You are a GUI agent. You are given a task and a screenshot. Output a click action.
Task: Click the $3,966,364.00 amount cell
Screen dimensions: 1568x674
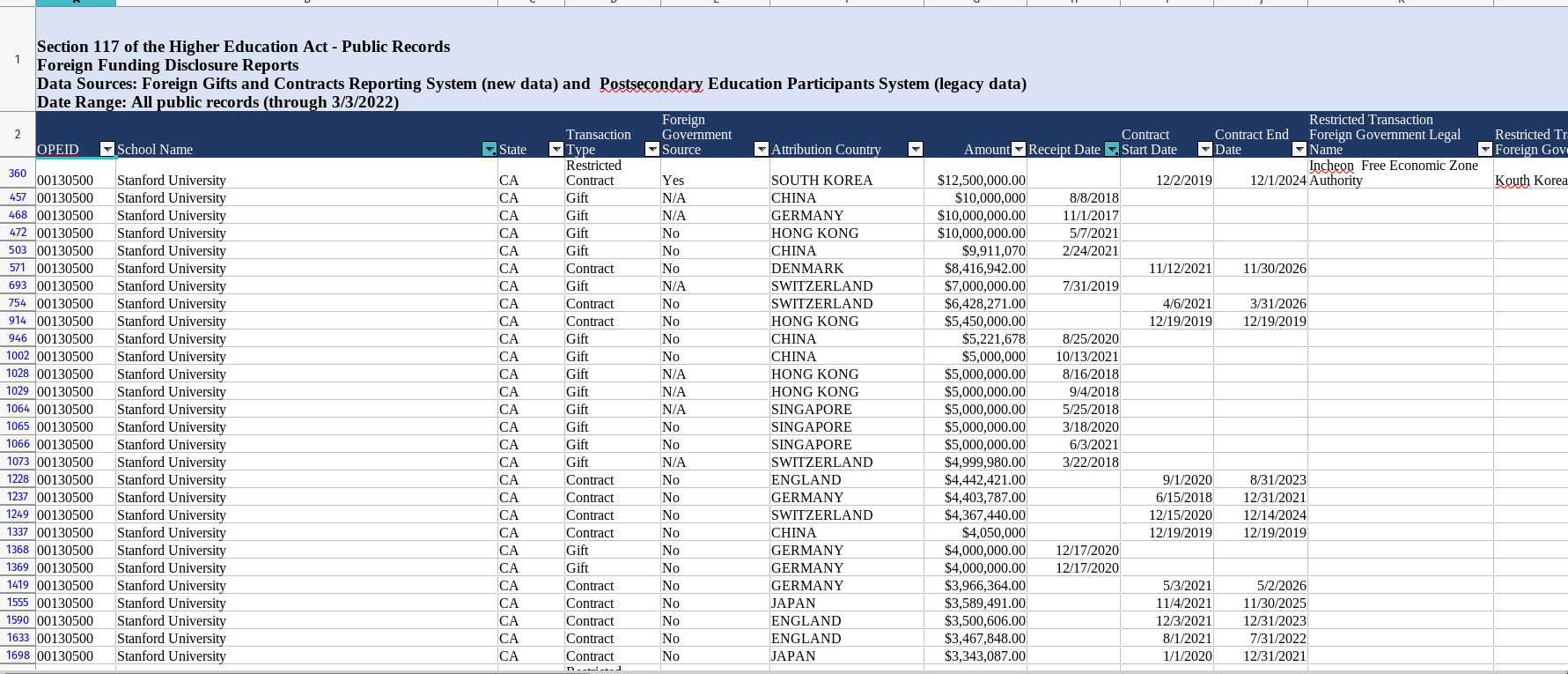coord(975,586)
